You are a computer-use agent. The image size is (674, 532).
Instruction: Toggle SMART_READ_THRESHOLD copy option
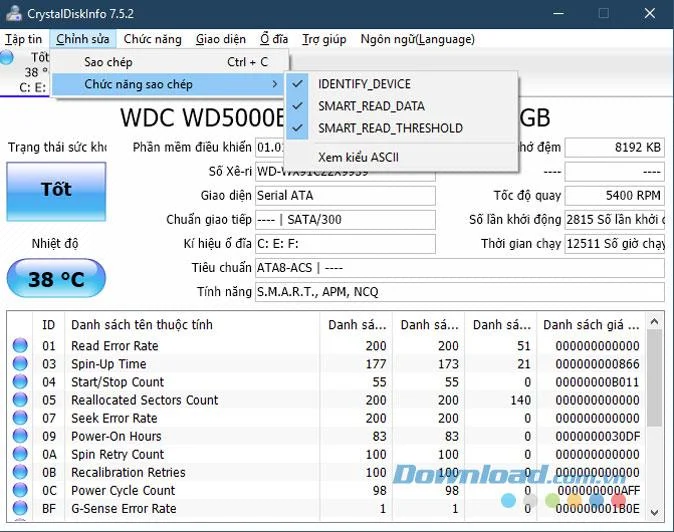point(401,128)
